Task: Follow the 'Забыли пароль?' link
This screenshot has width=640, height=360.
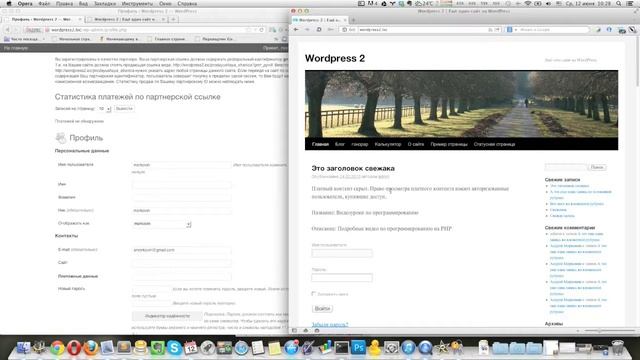Action: (330, 324)
